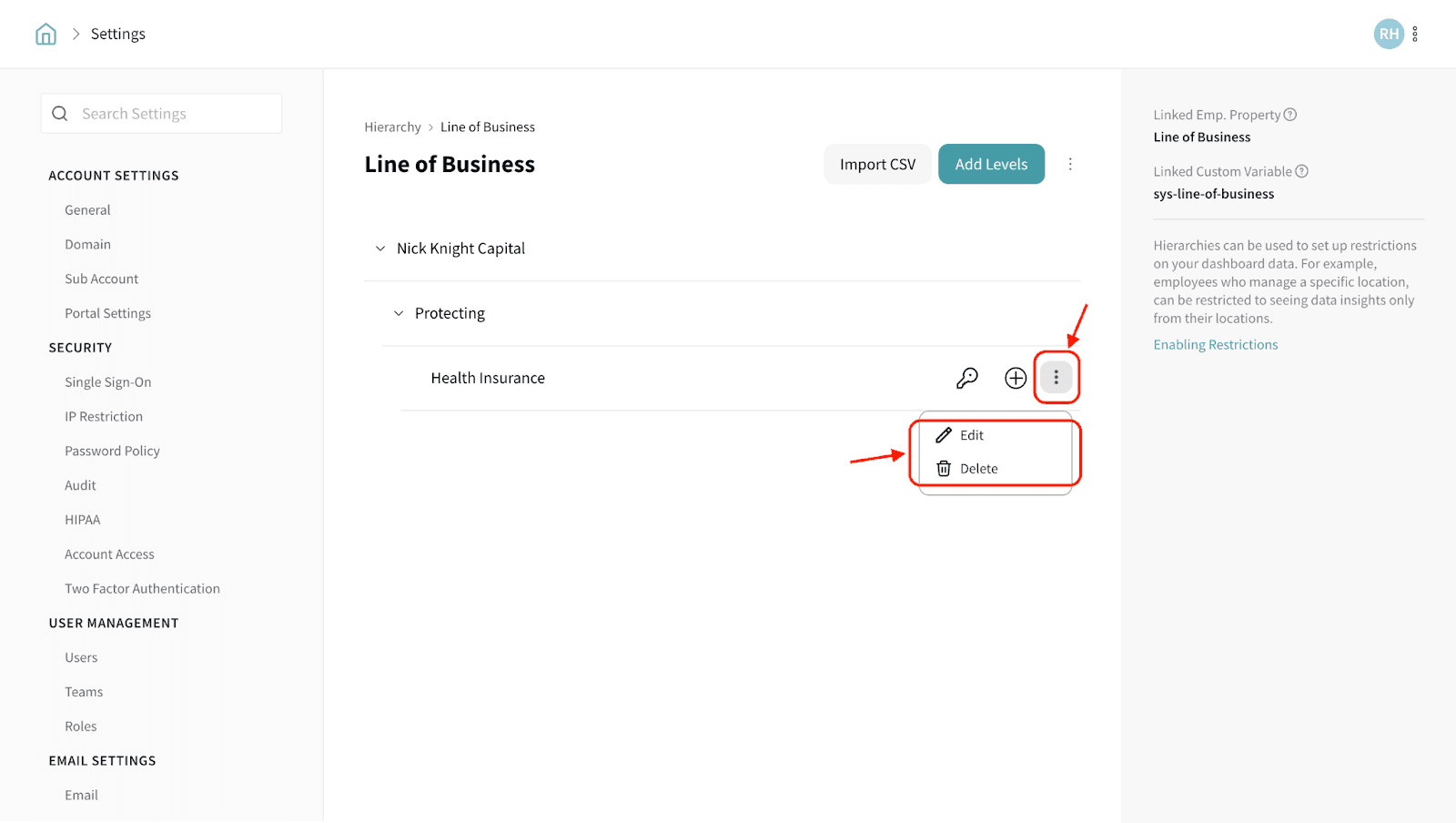Click help icon next to Linked Emp. Property

click(1290, 115)
